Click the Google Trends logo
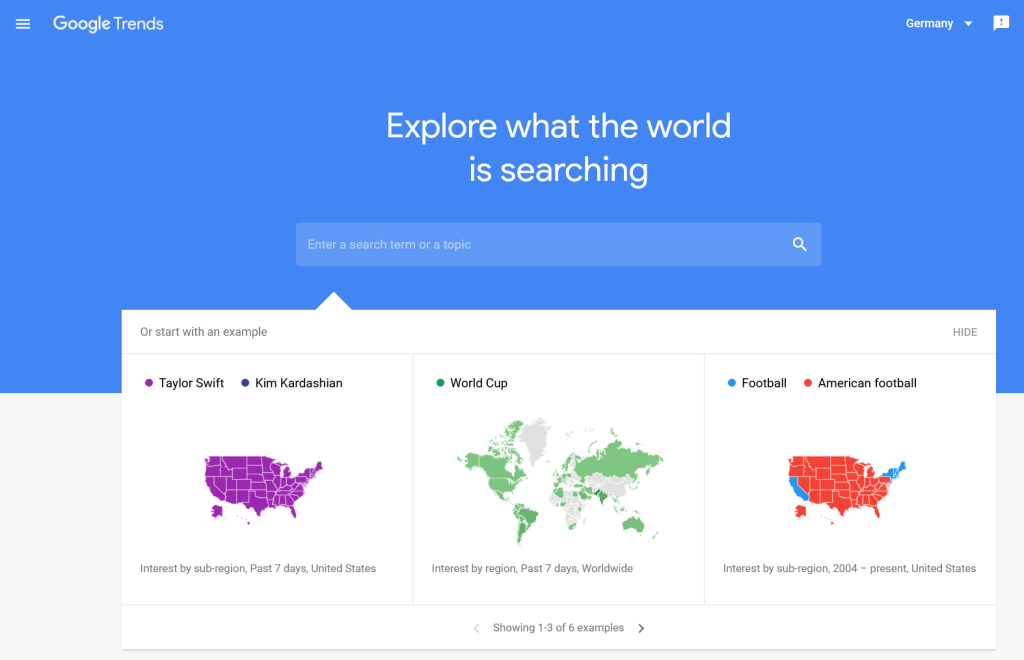 (x=108, y=24)
